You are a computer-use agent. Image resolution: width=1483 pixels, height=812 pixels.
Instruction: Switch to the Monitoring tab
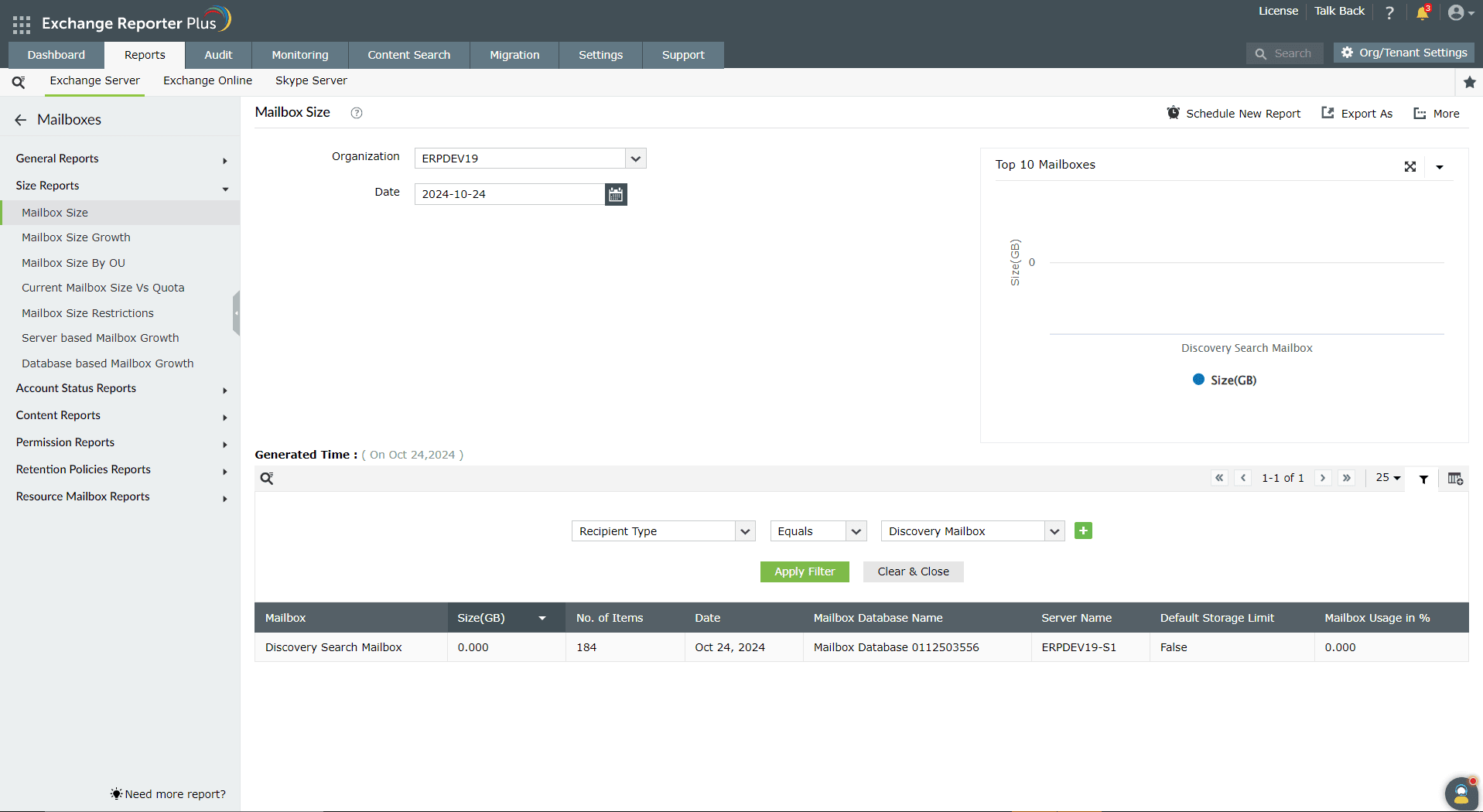point(300,55)
